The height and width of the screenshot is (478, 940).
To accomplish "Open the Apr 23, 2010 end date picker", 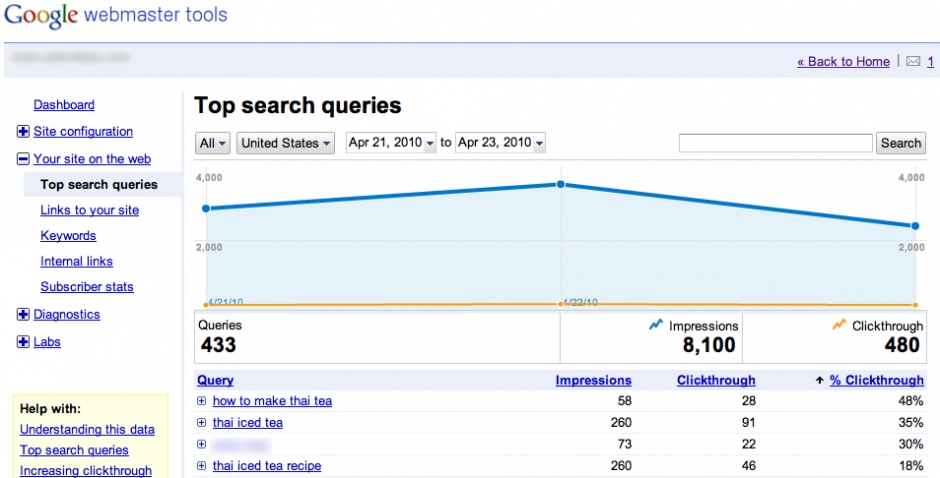I will [501, 142].
